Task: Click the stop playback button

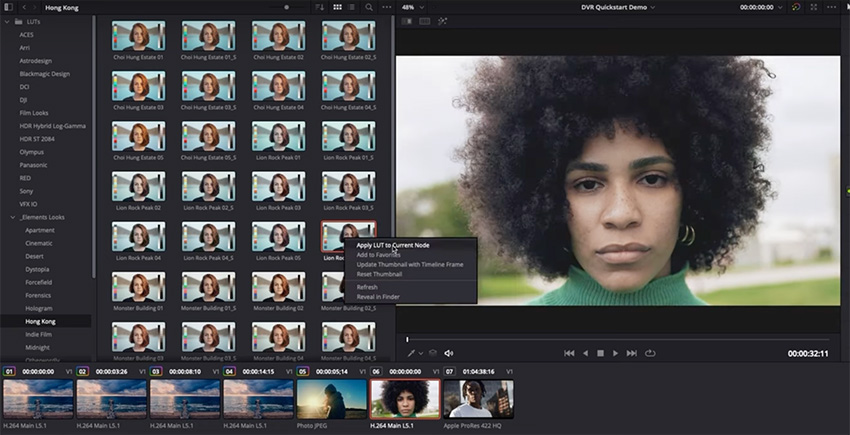Action: point(600,353)
